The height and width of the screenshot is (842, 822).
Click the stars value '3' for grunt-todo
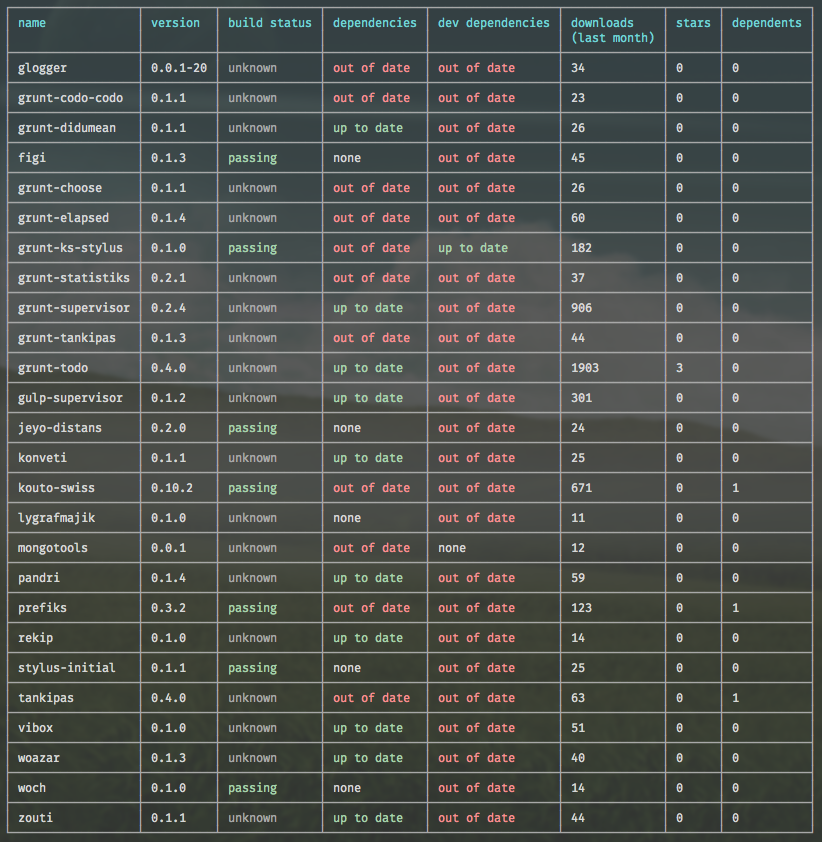(679, 368)
